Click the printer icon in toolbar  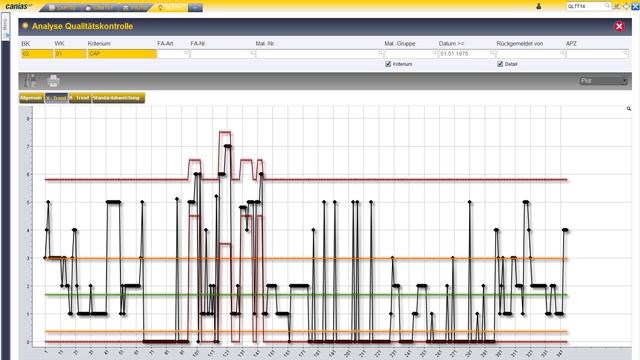pyautogui.click(x=53, y=81)
